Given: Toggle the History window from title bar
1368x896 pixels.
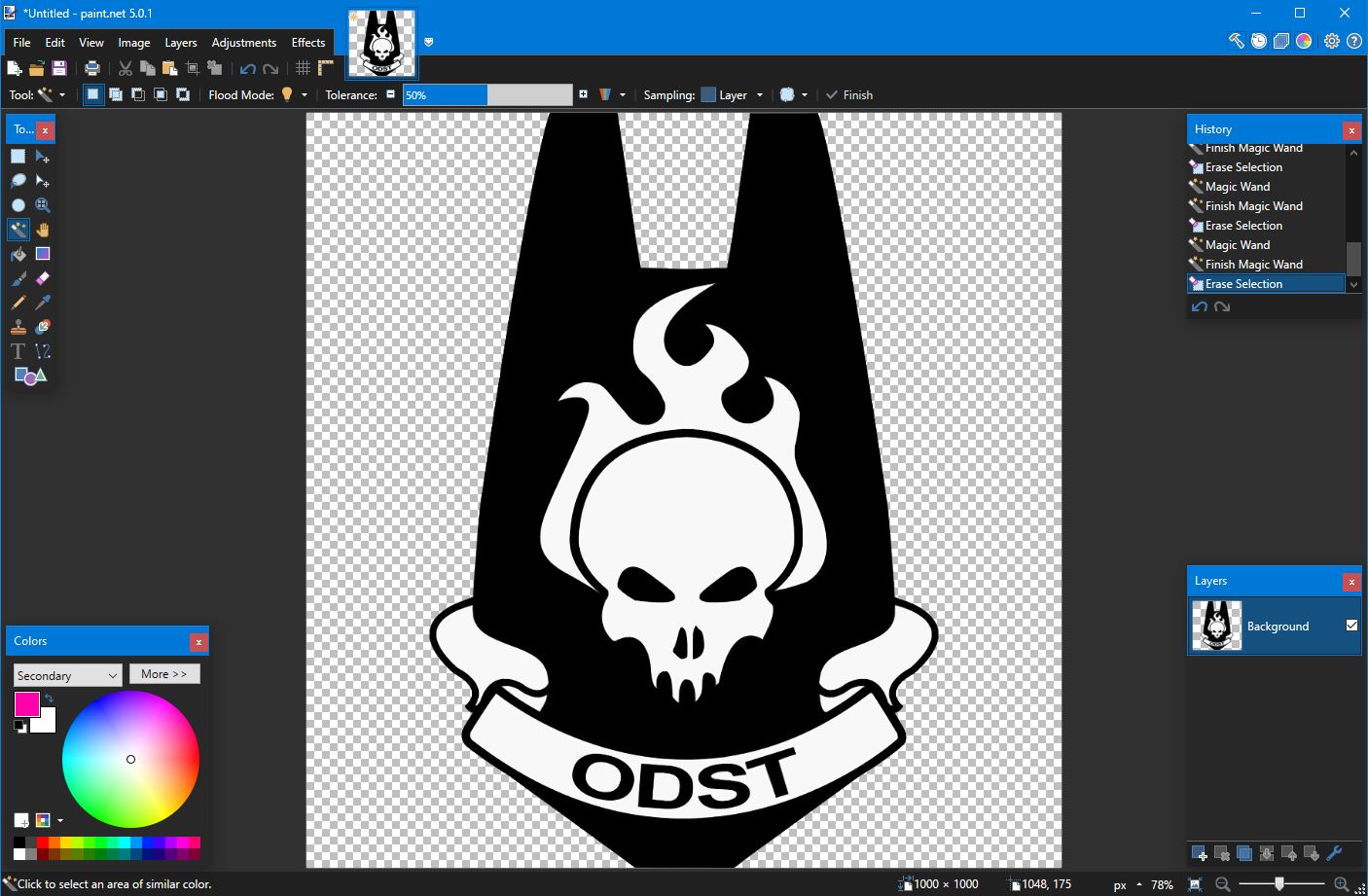Looking at the screenshot, I should 1259,41.
